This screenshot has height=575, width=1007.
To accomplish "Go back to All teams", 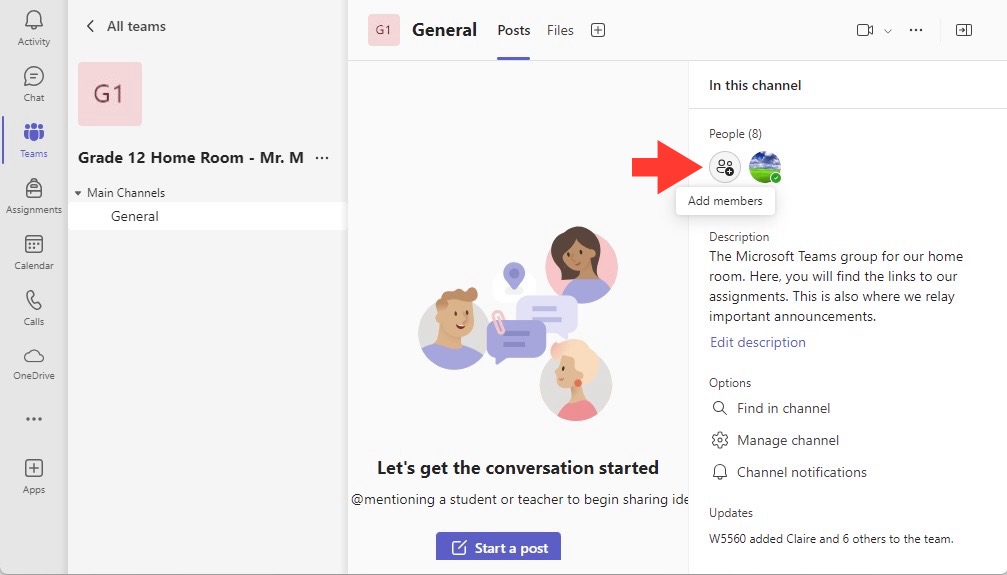I will click(126, 26).
